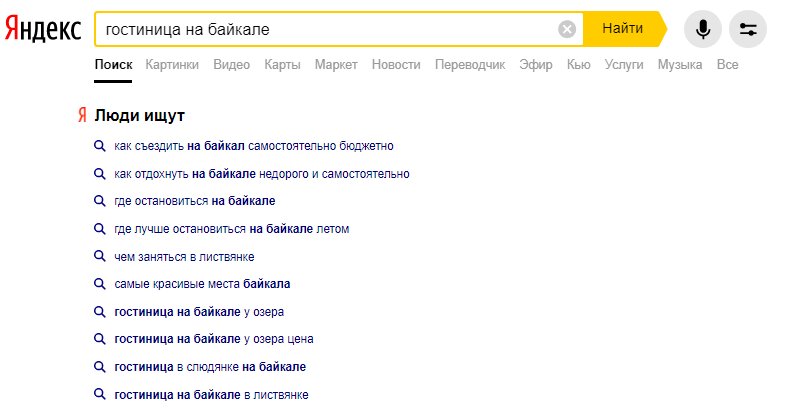Click magnifier beside 'где остановиться на байкале'
This screenshot has width=786, height=419.
pyautogui.click(x=100, y=201)
